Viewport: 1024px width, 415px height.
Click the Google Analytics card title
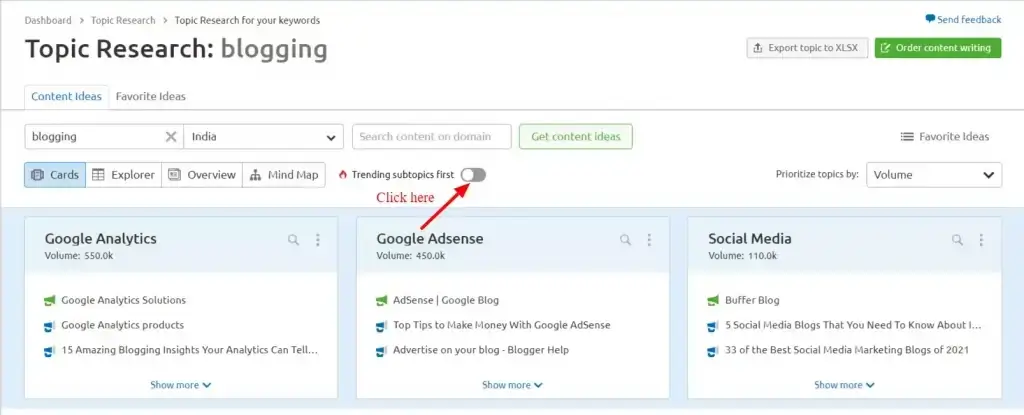point(101,239)
